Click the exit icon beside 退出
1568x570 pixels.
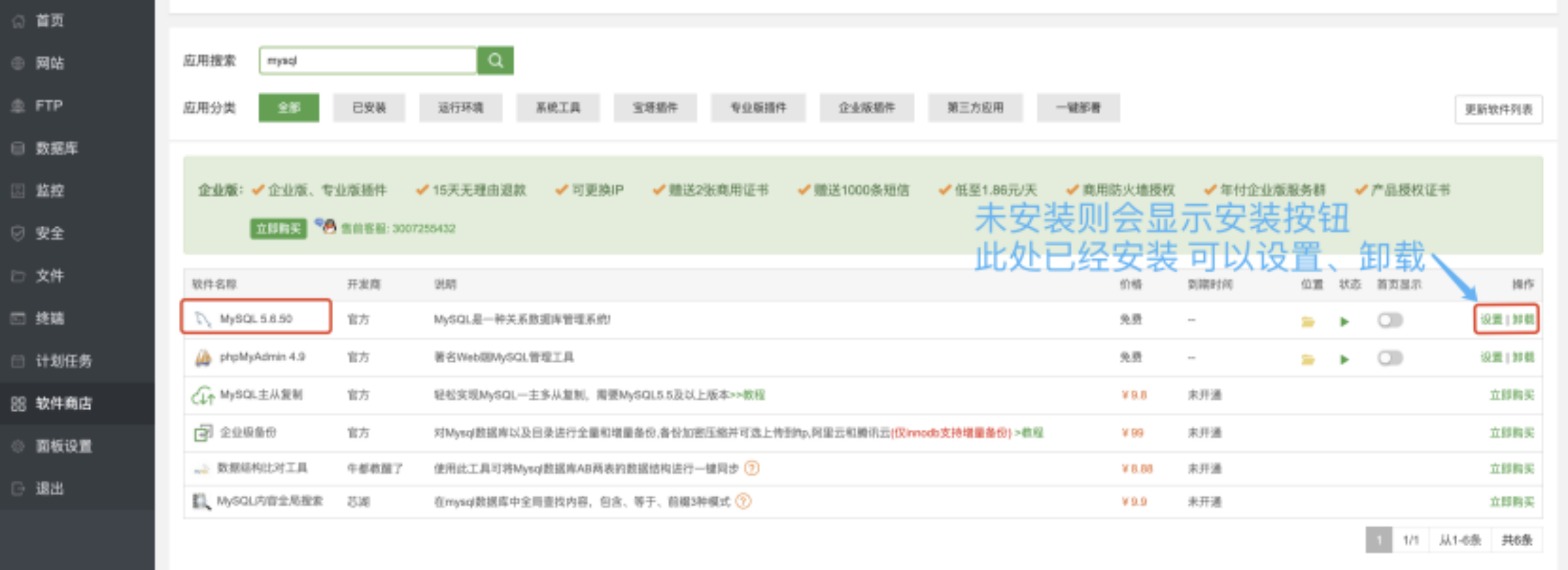point(18,489)
